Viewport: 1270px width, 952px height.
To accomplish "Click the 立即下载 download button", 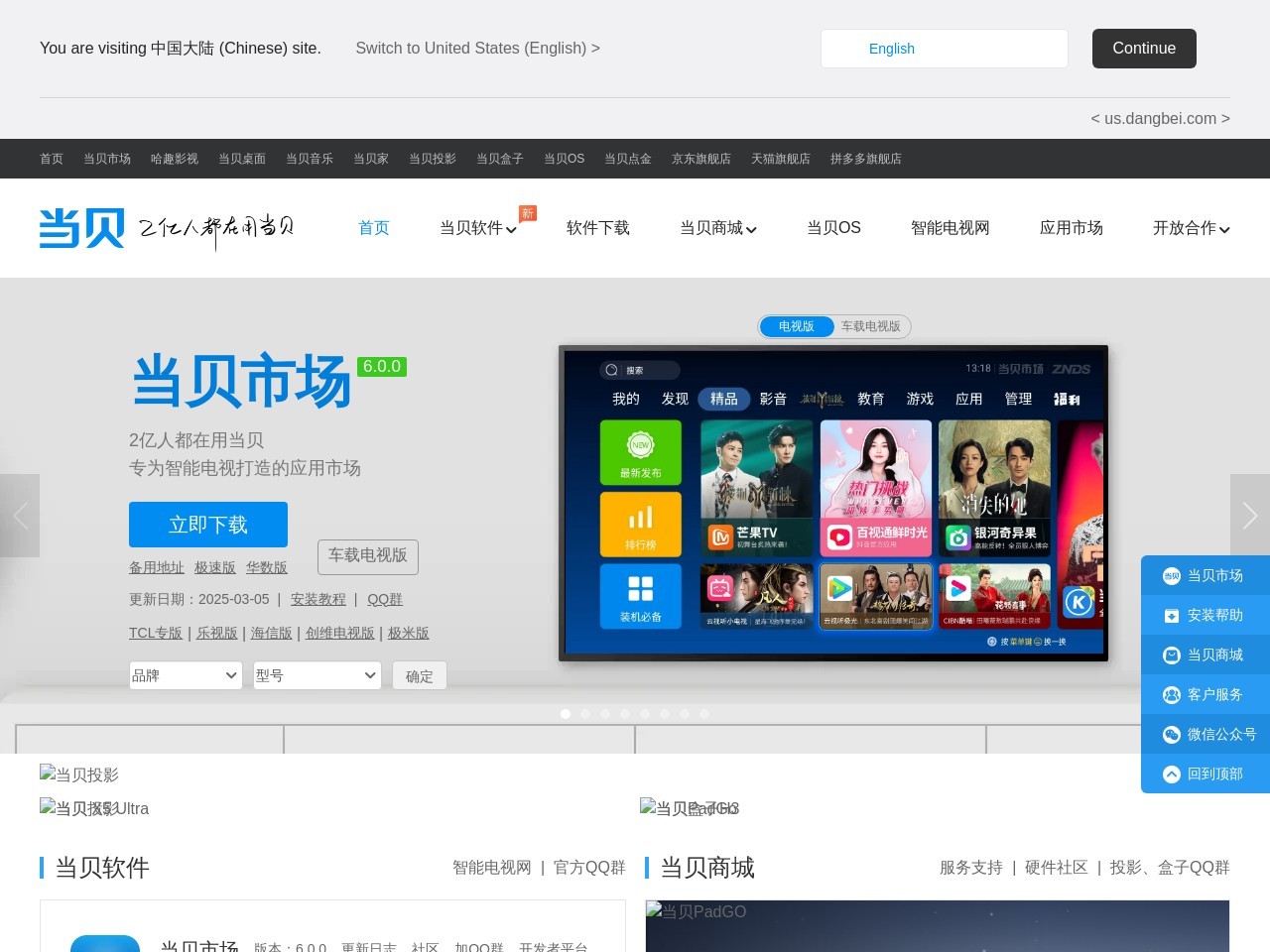I will tap(208, 525).
